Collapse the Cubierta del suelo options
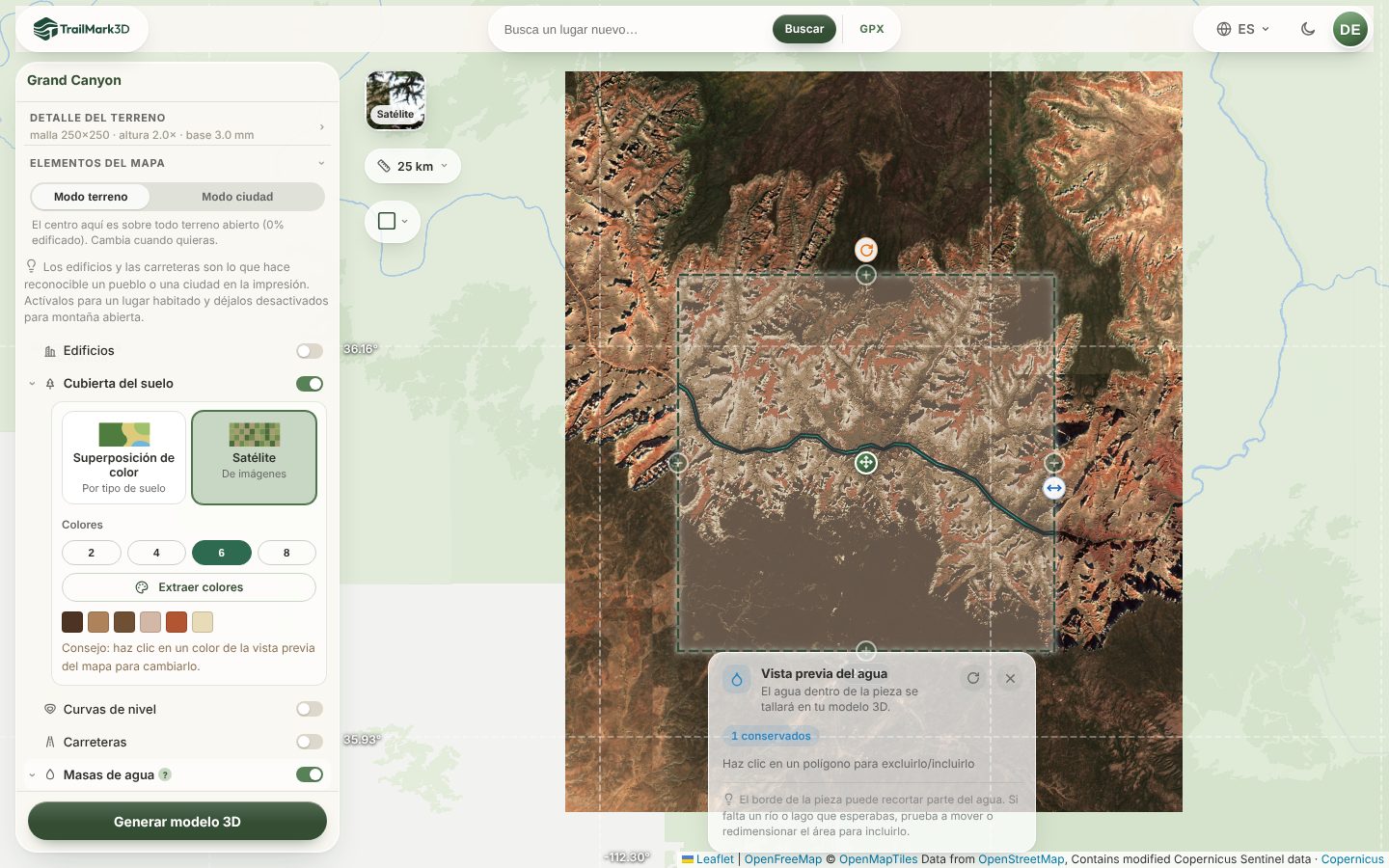Viewport: 1389px width, 868px height. tap(32, 384)
